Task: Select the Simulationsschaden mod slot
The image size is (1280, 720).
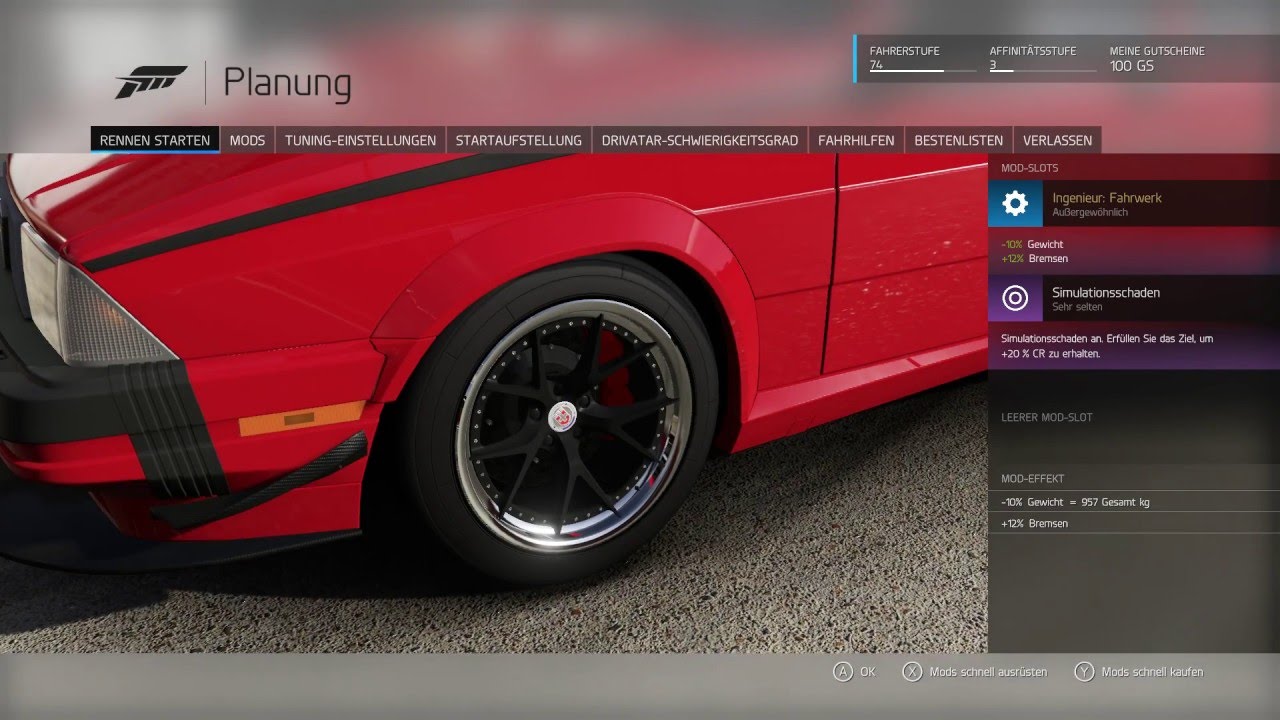Action: pyautogui.click(x=1134, y=298)
